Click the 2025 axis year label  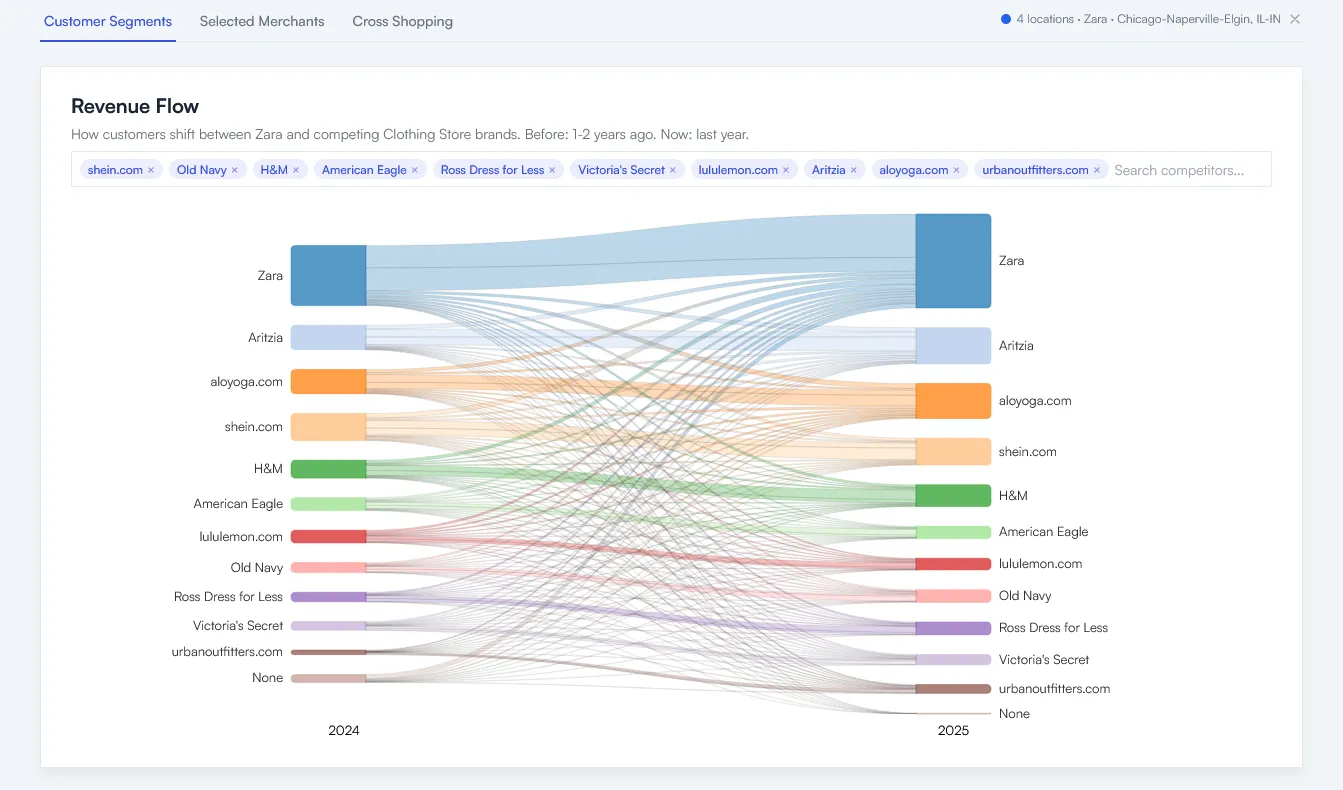pyautogui.click(x=953, y=731)
